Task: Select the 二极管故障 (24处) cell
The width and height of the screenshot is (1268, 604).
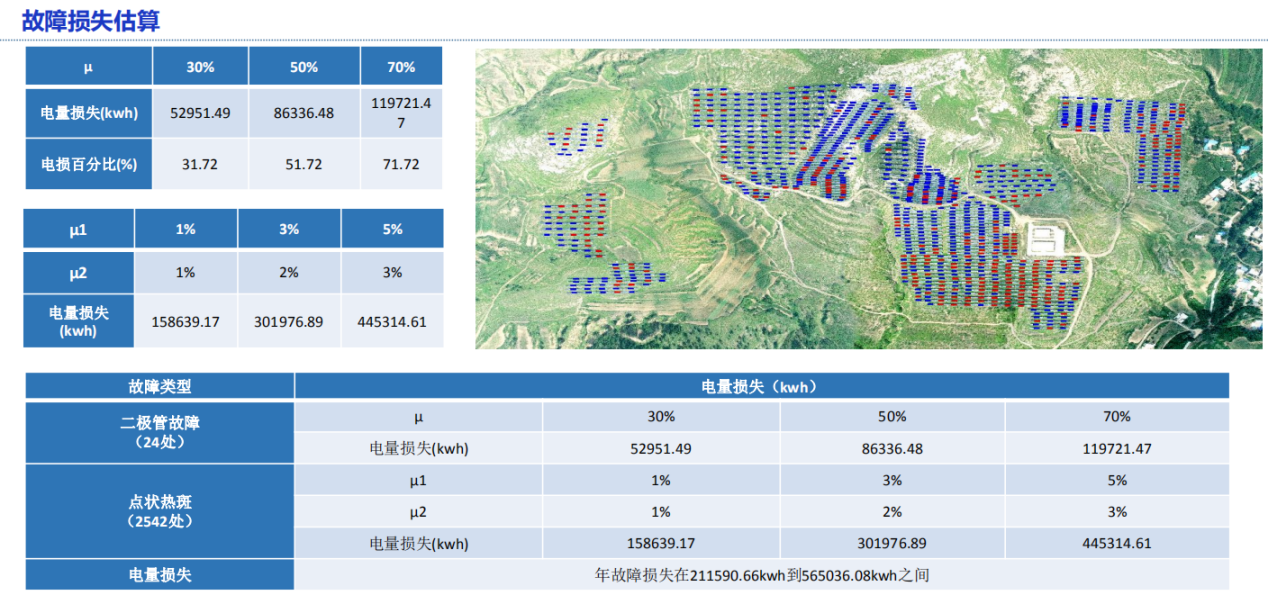Action: click(x=160, y=432)
